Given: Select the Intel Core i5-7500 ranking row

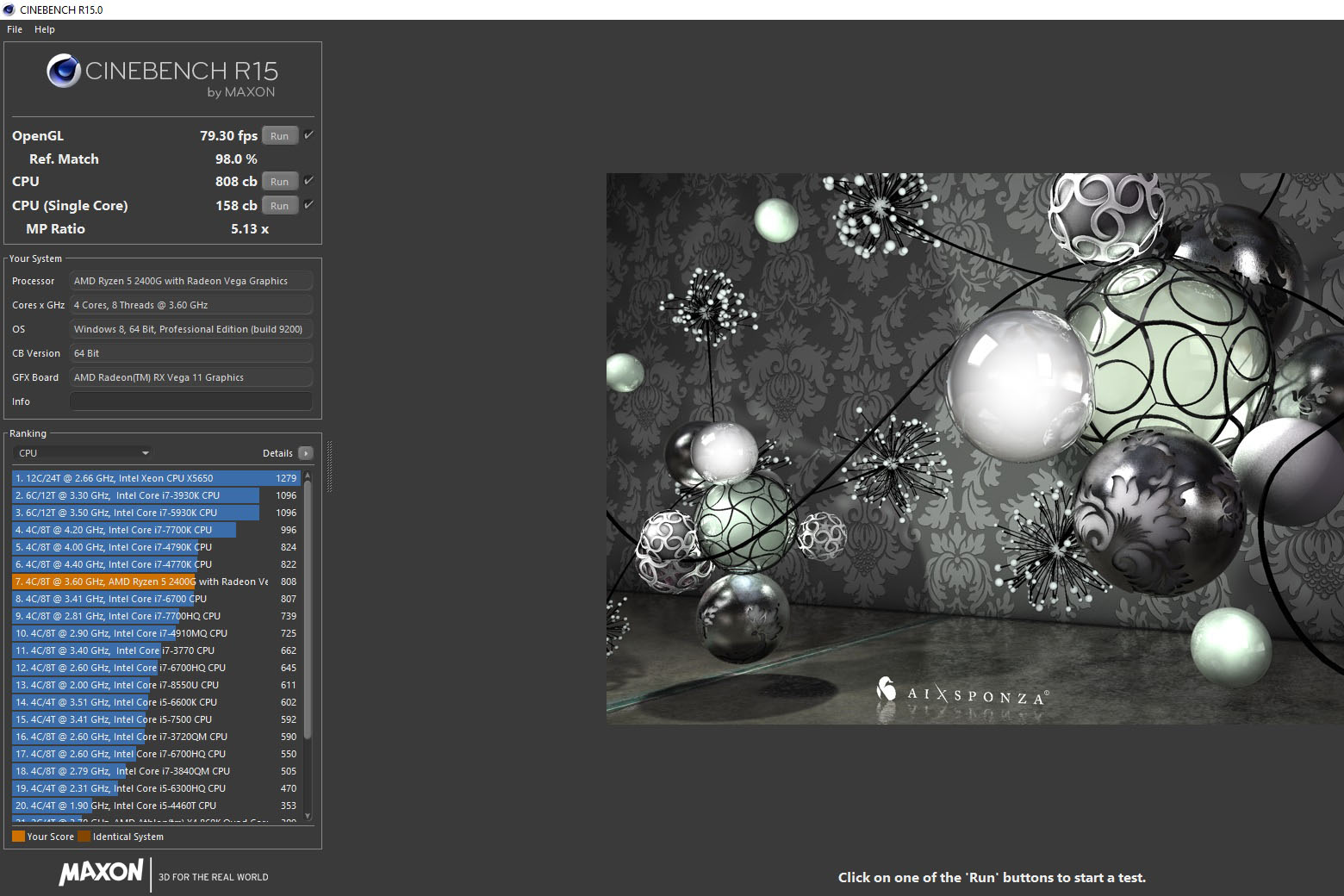Looking at the screenshot, I should 156,719.
